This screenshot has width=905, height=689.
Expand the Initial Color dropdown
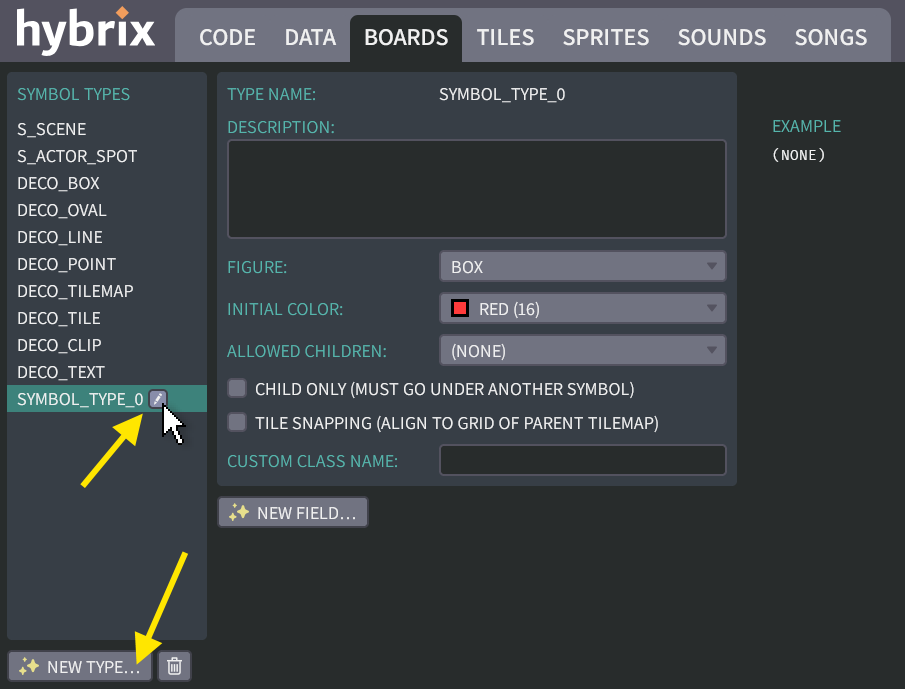click(x=582, y=309)
